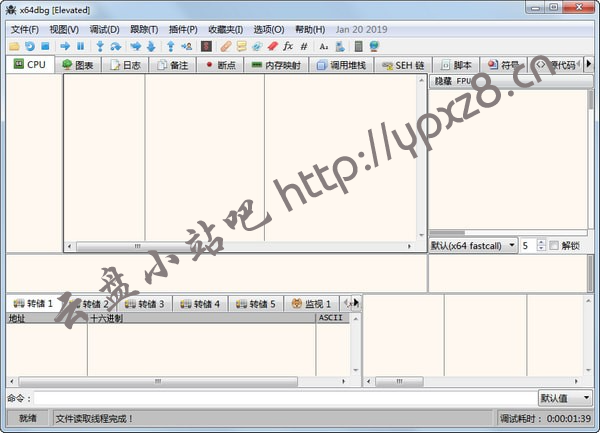Open the Bookmarks red icon
The image size is (600, 433).
point(272,47)
